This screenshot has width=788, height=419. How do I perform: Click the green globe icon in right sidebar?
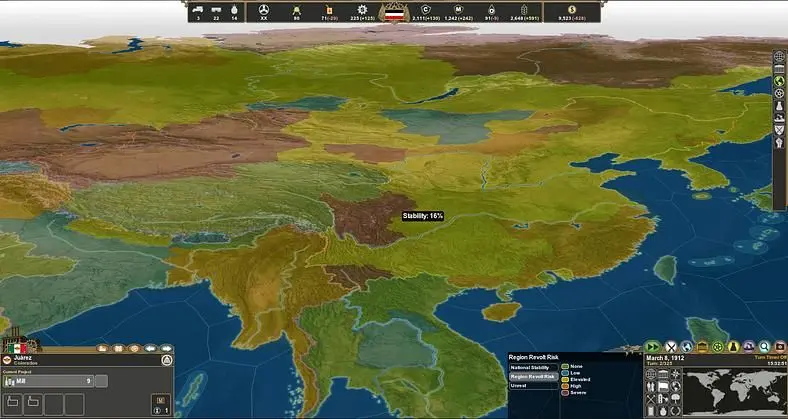779,81
